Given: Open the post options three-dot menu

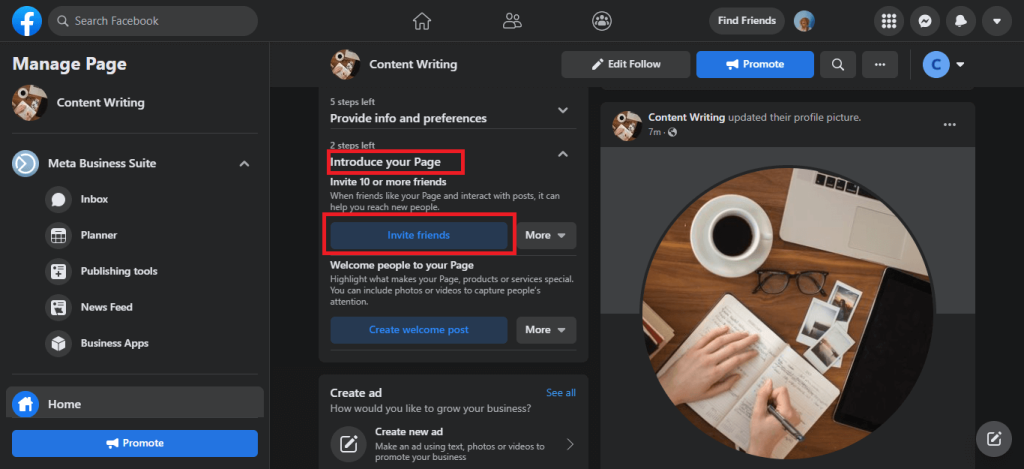Looking at the screenshot, I should click(x=950, y=125).
